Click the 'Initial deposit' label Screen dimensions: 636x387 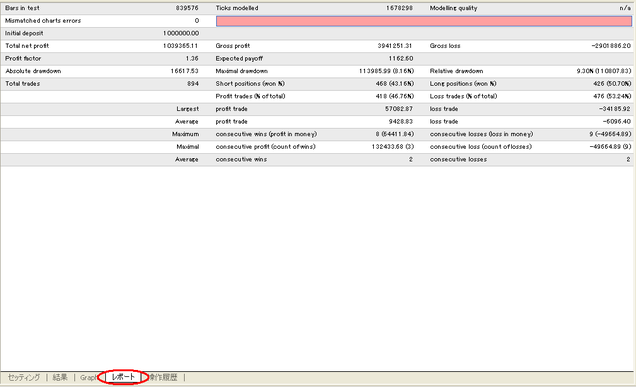(24, 33)
